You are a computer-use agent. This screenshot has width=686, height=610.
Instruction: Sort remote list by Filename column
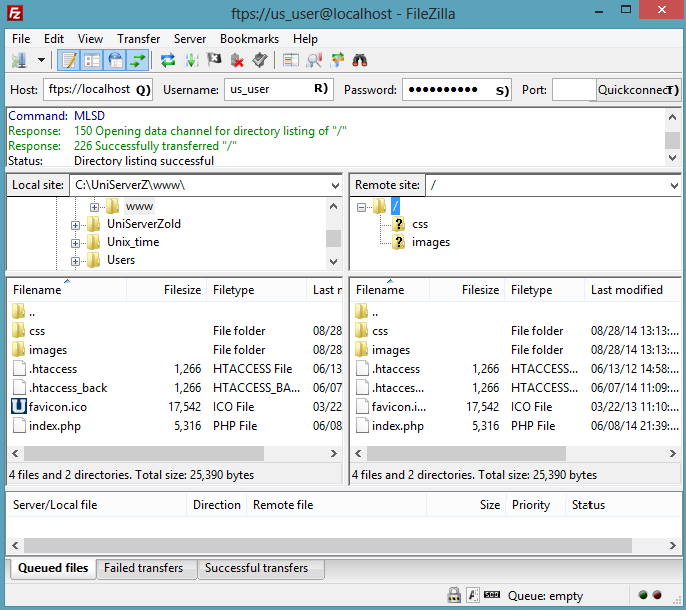click(x=390, y=290)
